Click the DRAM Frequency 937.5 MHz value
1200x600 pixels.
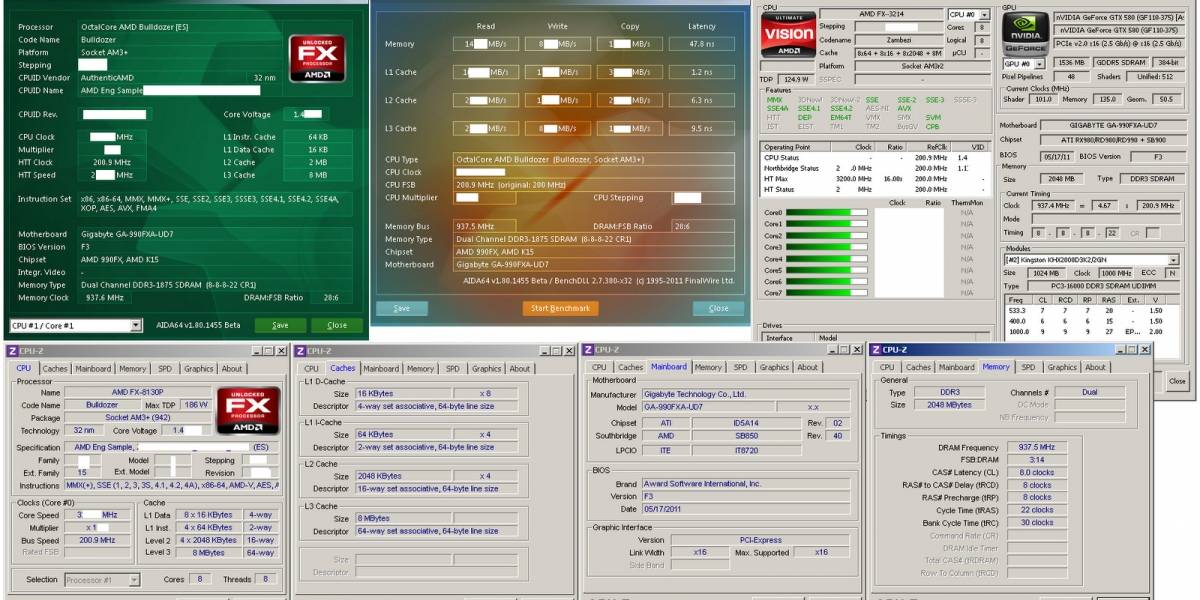tap(1036, 447)
